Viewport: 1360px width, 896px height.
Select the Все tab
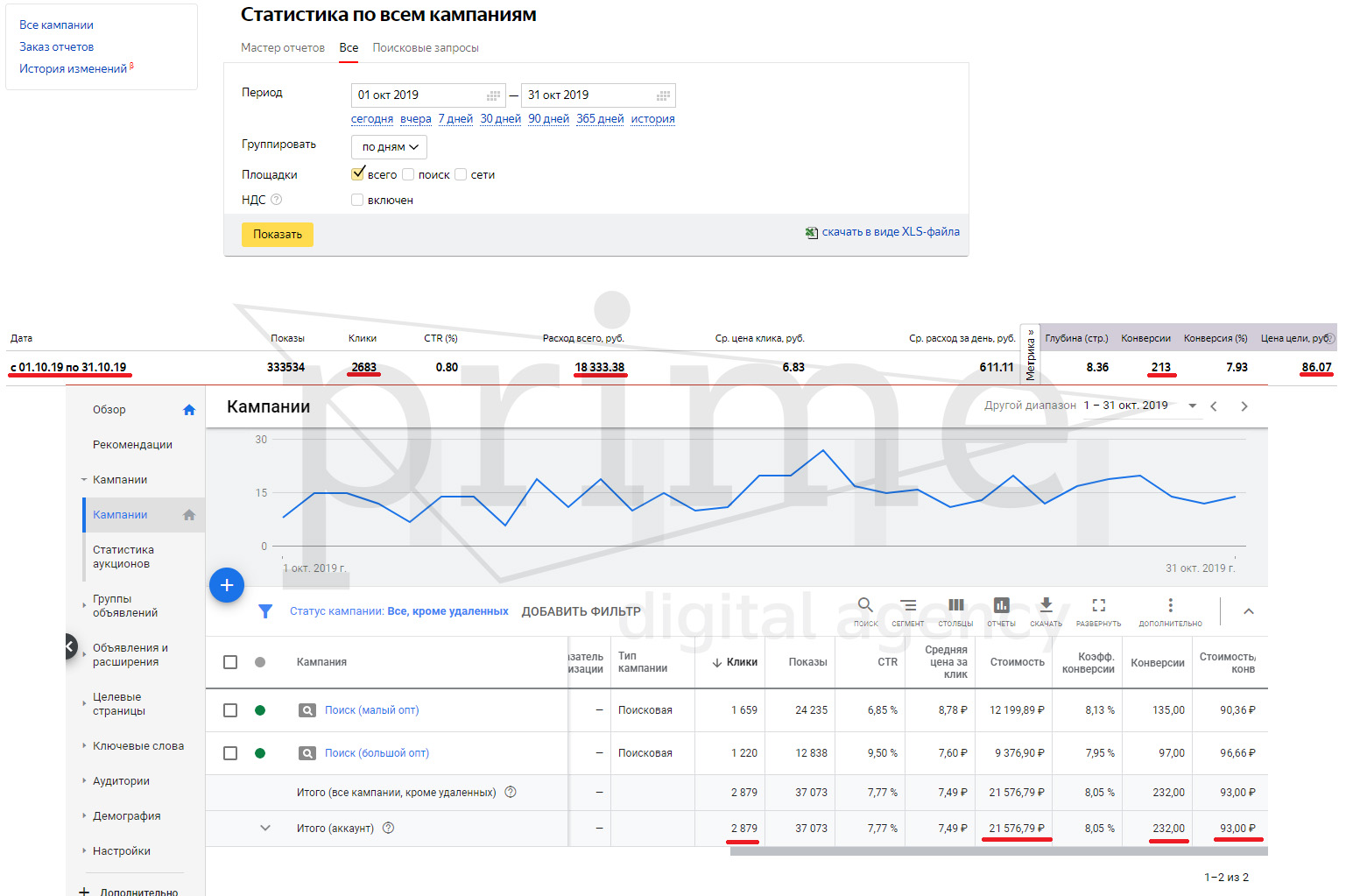pyautogui.click(x=349, y=48)
